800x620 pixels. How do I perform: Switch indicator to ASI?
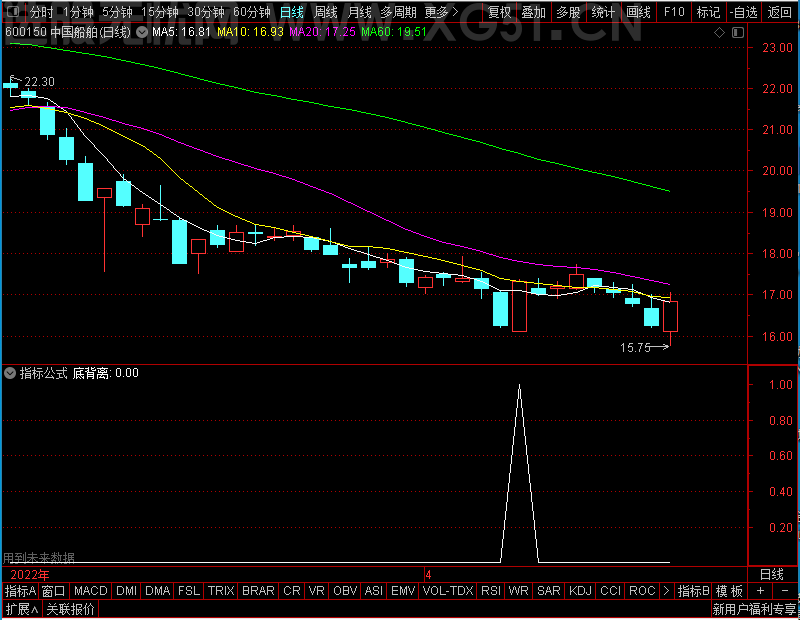pos(373,591)
